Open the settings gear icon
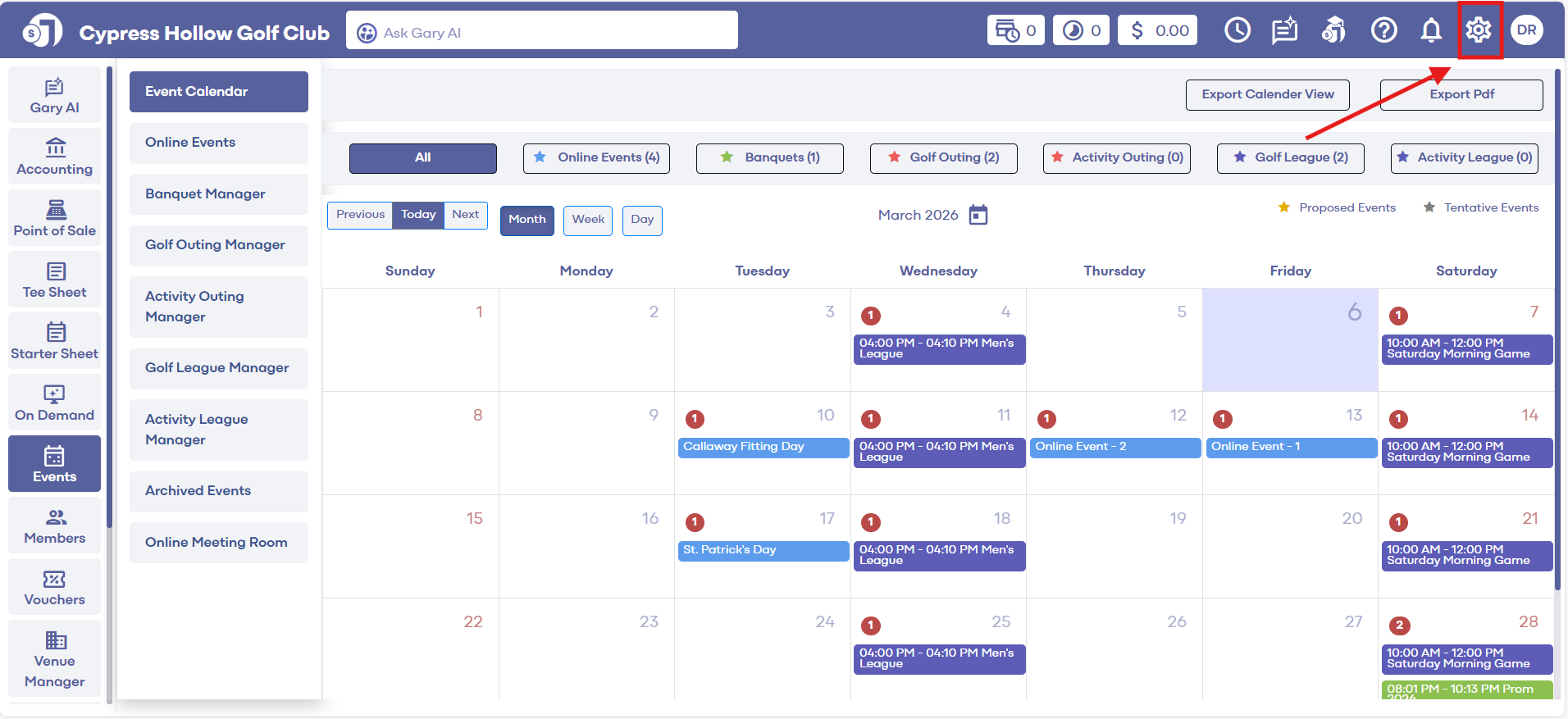The height and width of the screenshot is (719, 1568). [1479, 30]
